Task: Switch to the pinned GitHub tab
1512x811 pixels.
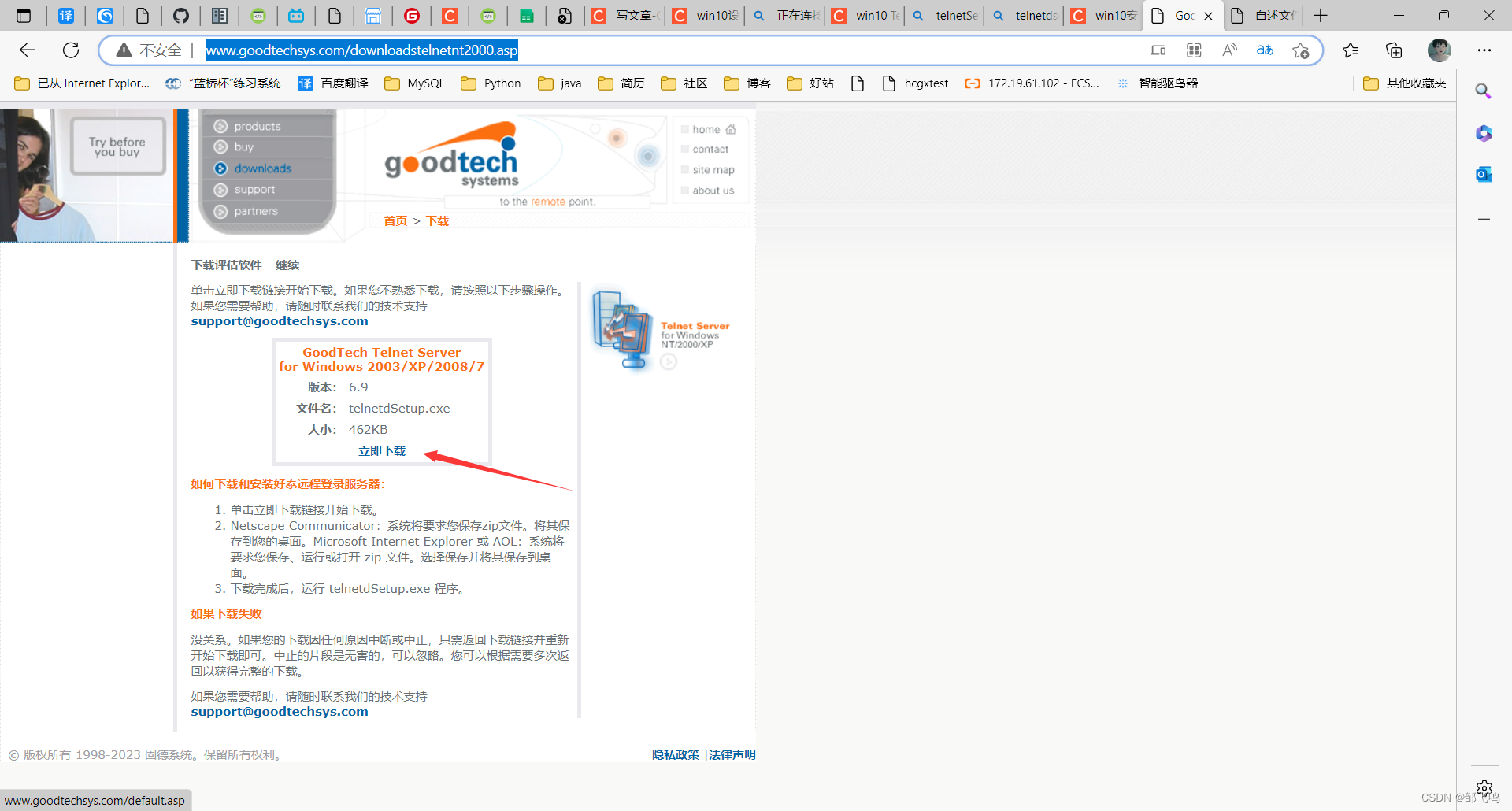Action: [x=181, y=16]
